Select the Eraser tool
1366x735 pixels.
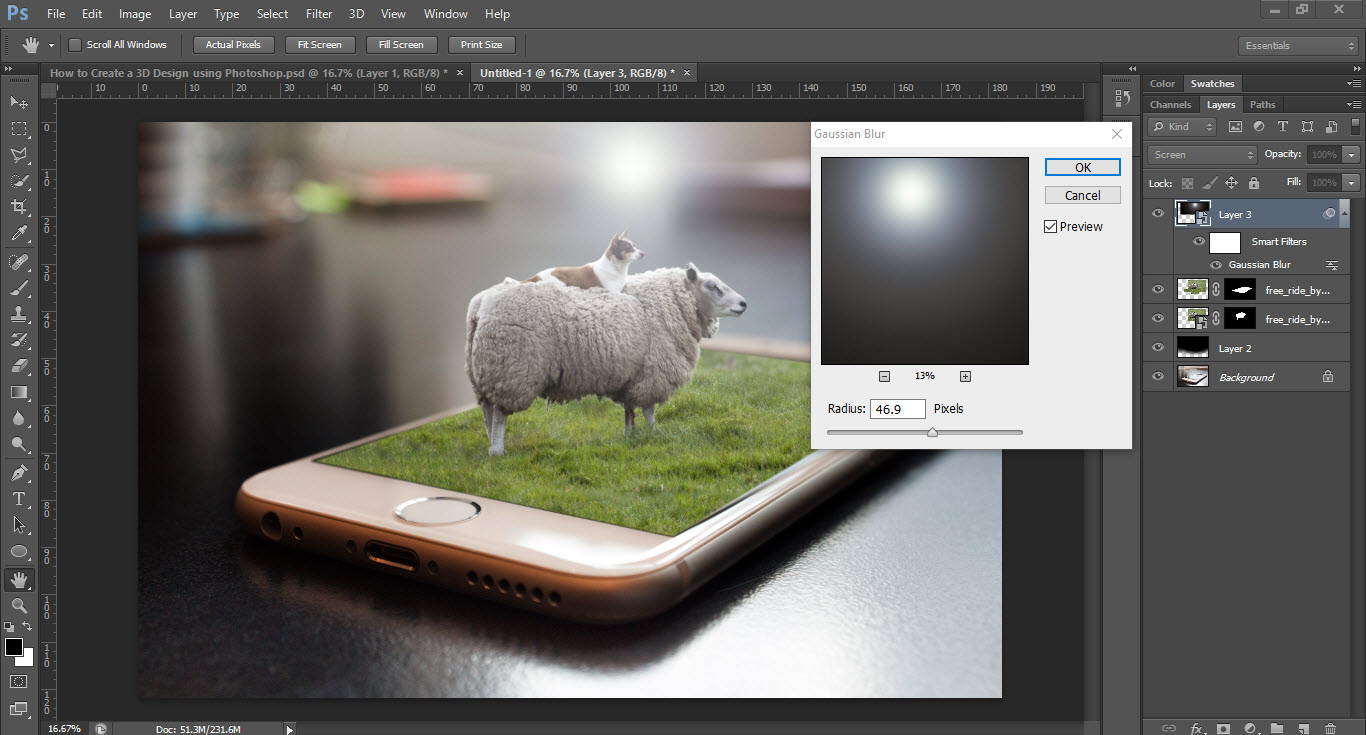(x=19, y=366)
